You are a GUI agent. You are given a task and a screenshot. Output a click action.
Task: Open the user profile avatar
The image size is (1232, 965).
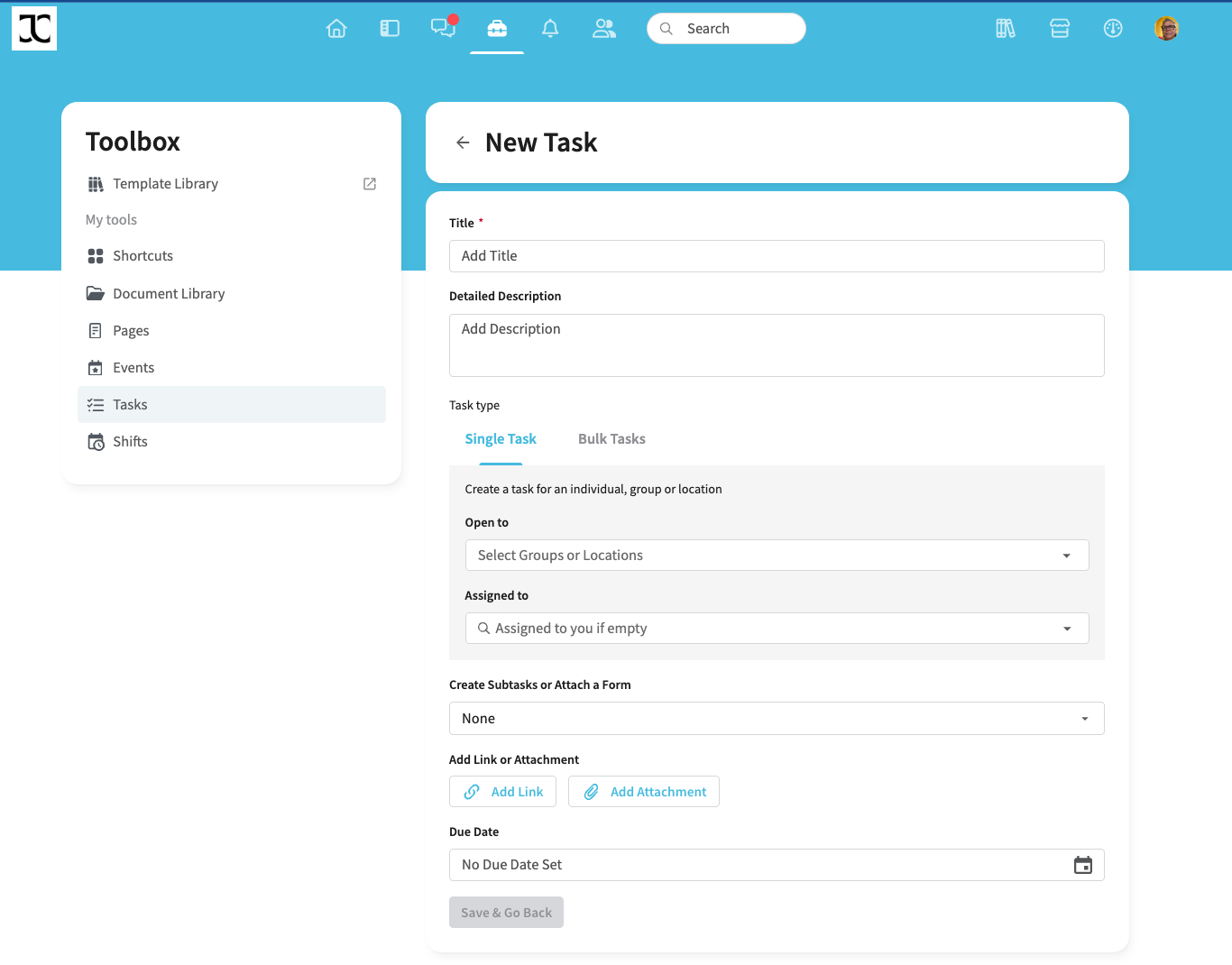tap(1166, 29)
